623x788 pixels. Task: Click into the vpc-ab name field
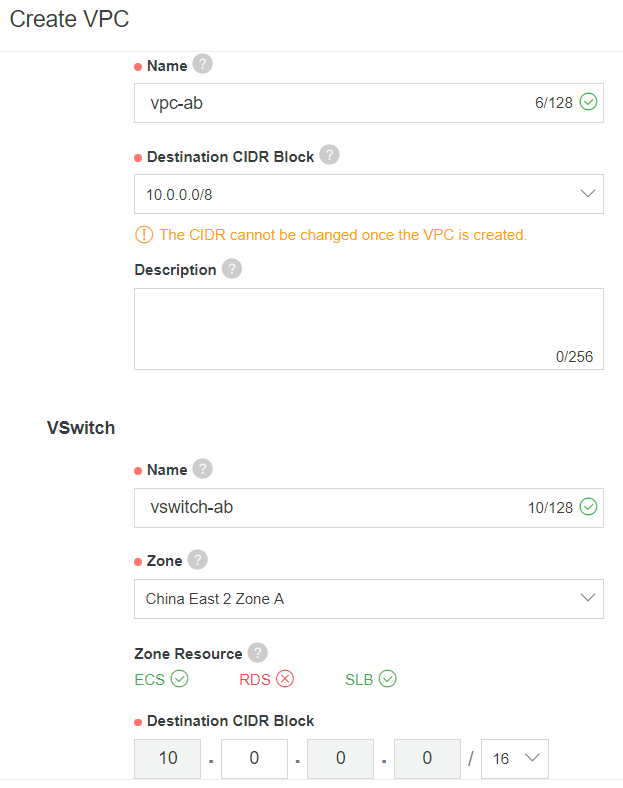(369, 103)
